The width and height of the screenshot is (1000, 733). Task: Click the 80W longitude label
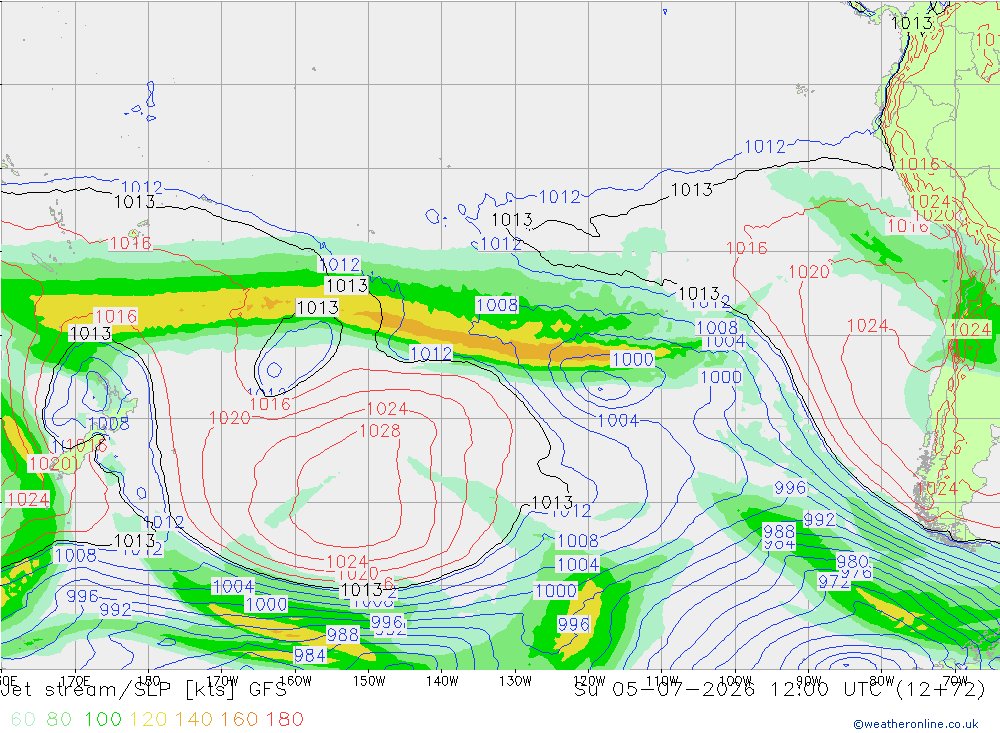[x=882, y=681]
